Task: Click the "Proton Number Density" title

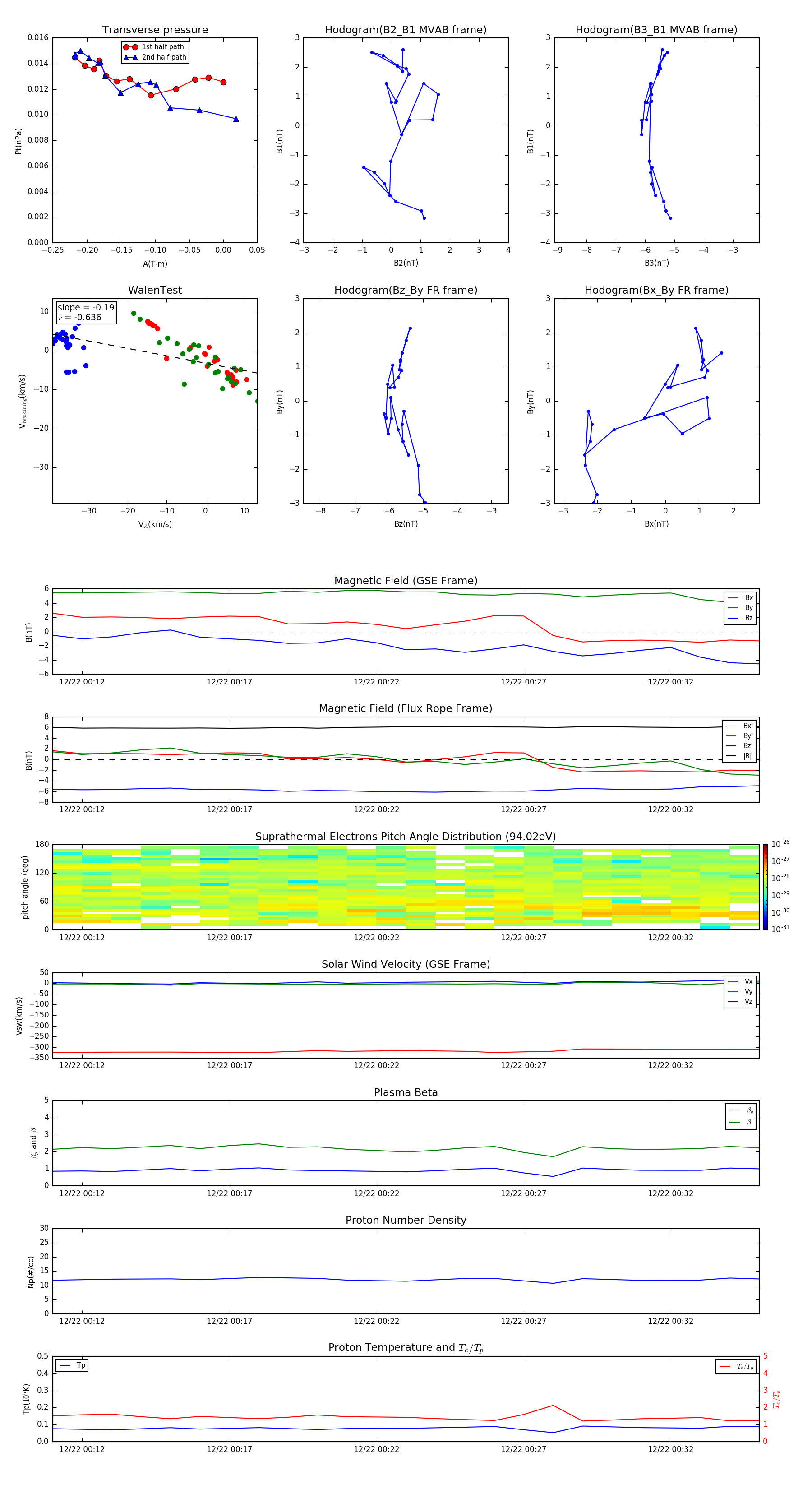Action: 406,1220
